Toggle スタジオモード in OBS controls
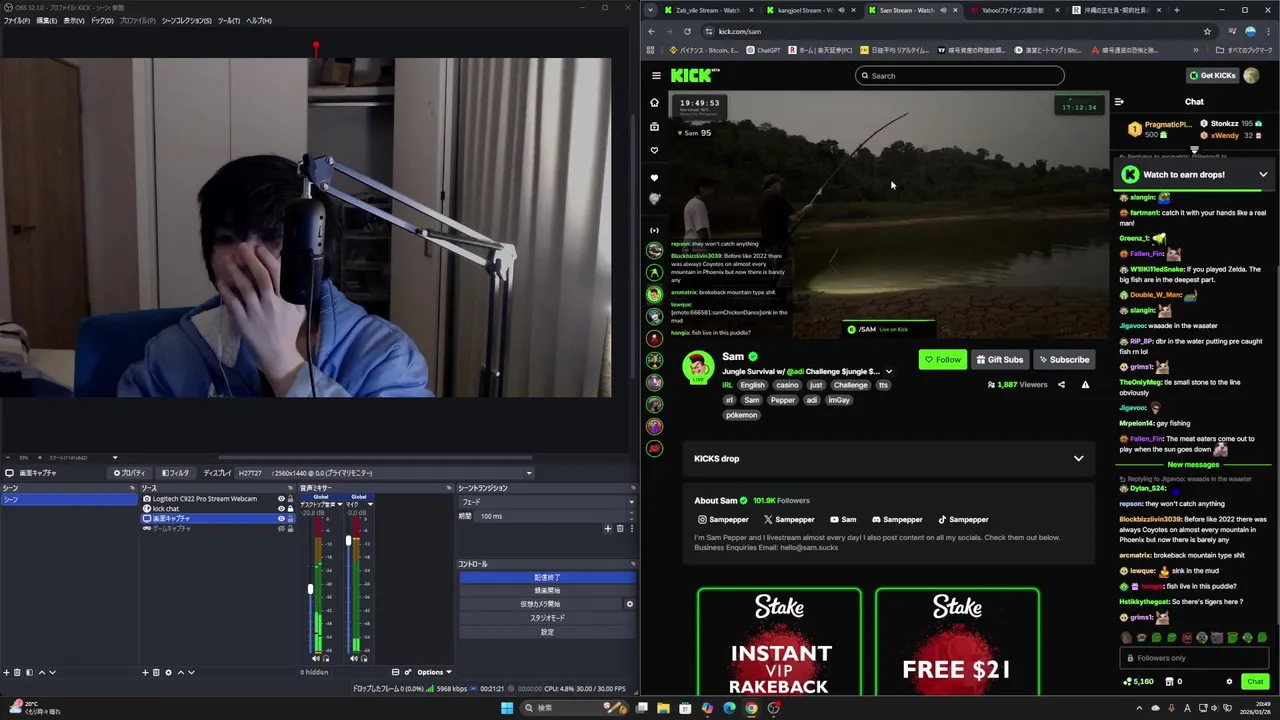 [547, 618]
